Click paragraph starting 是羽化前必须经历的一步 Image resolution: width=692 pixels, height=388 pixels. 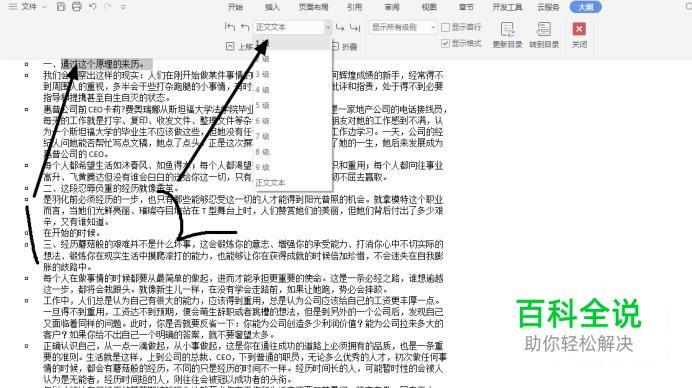coord(243,211)
